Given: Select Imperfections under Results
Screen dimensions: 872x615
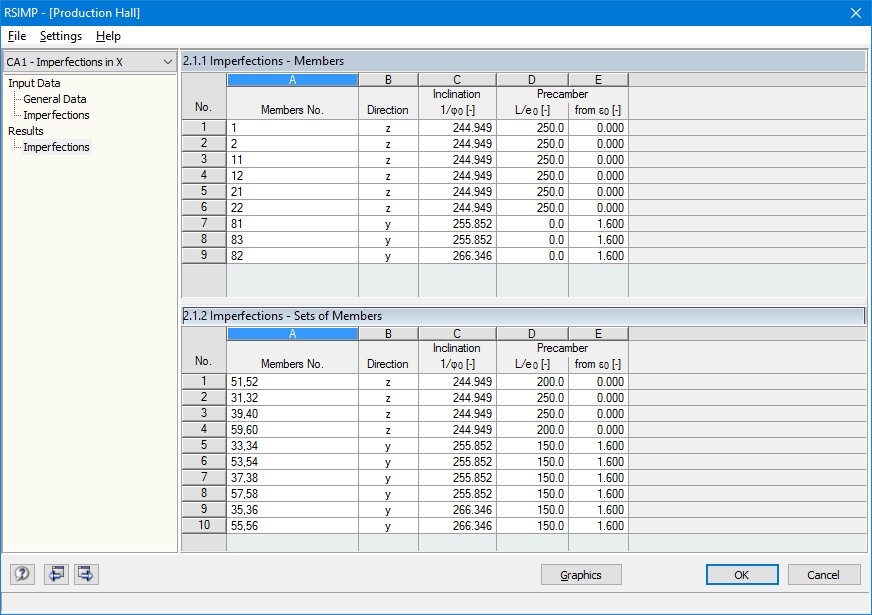Looking at the screenshot, I should (x=56, y=147).
